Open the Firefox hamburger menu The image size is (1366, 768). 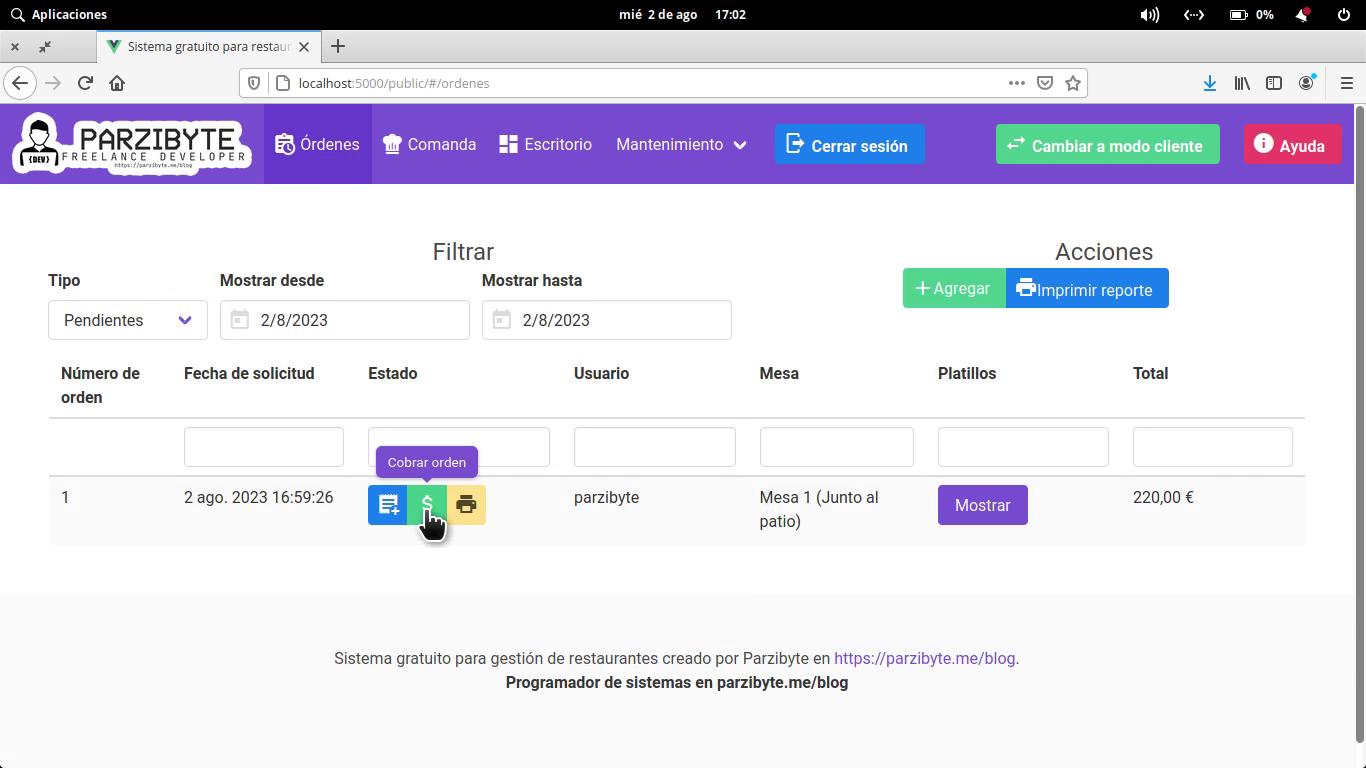tap(1346, 83)
